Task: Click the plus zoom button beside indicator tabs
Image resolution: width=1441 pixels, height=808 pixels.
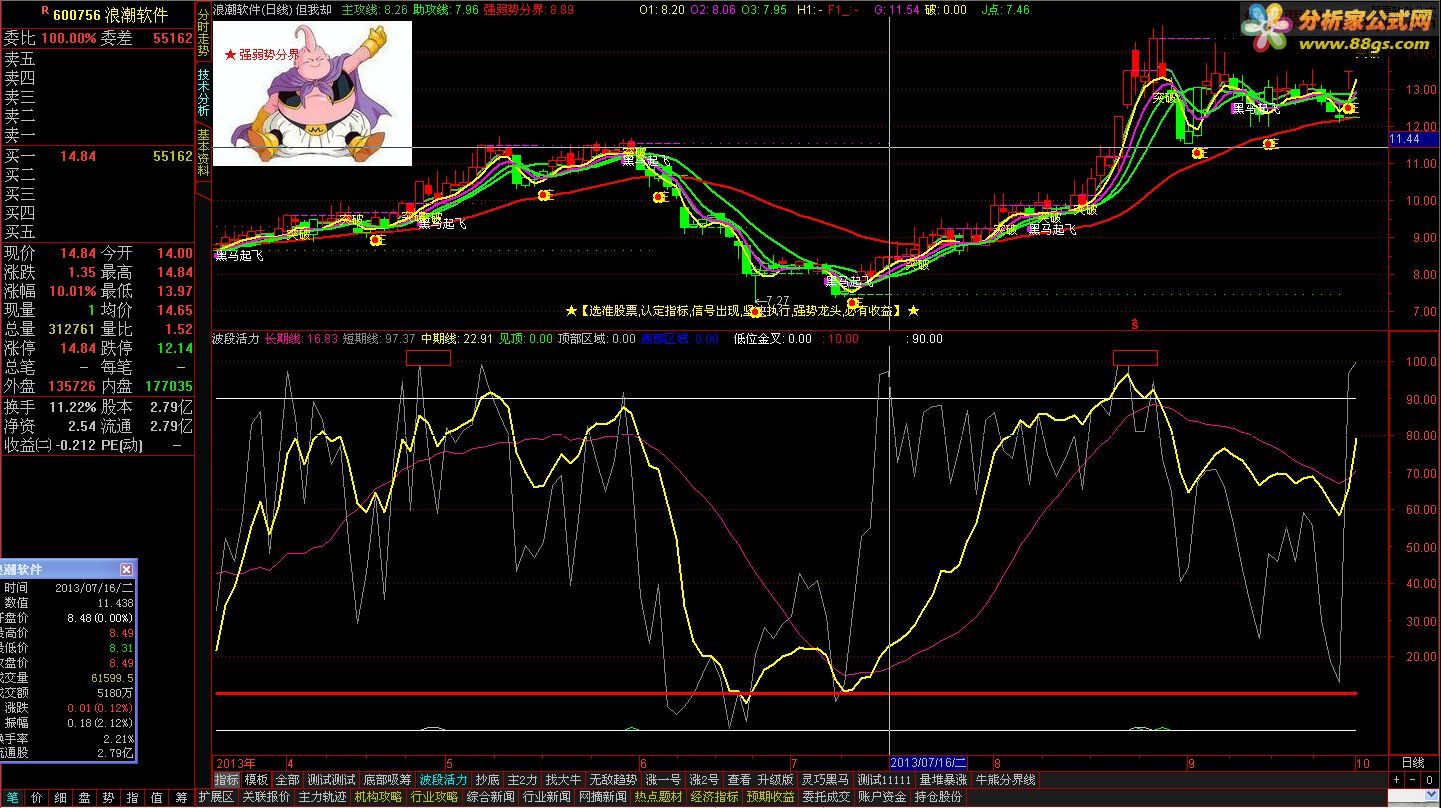Action: pos(1397,780)
